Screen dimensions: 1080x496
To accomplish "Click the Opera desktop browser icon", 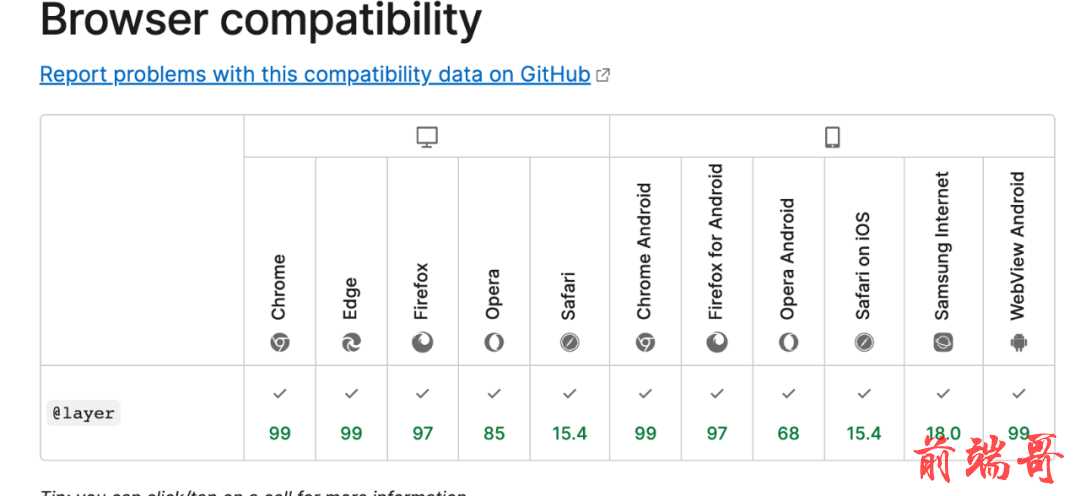I will pos(494,342).
